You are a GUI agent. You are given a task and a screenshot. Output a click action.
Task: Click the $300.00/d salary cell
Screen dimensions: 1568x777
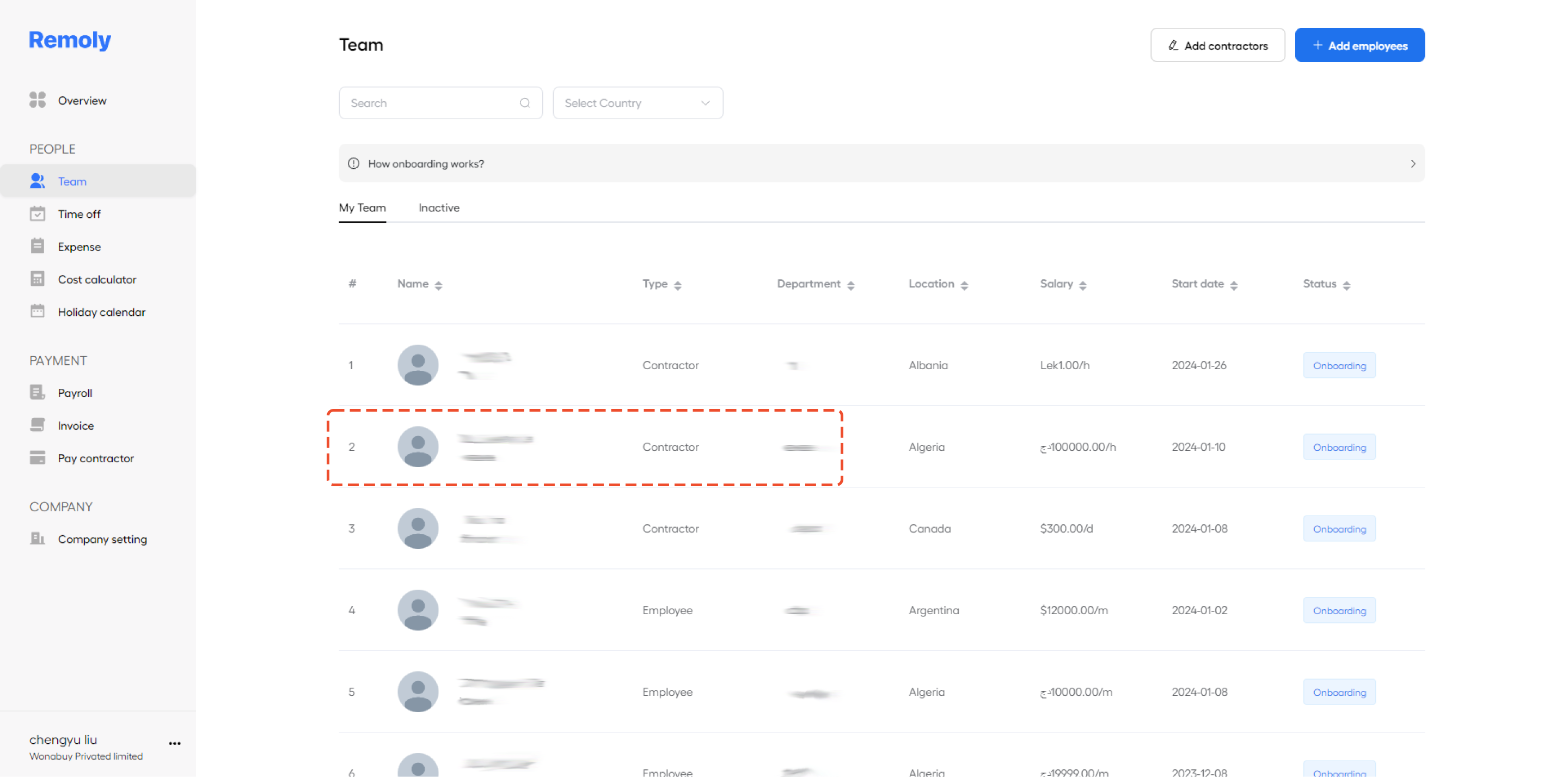(x=1067, y=529)
